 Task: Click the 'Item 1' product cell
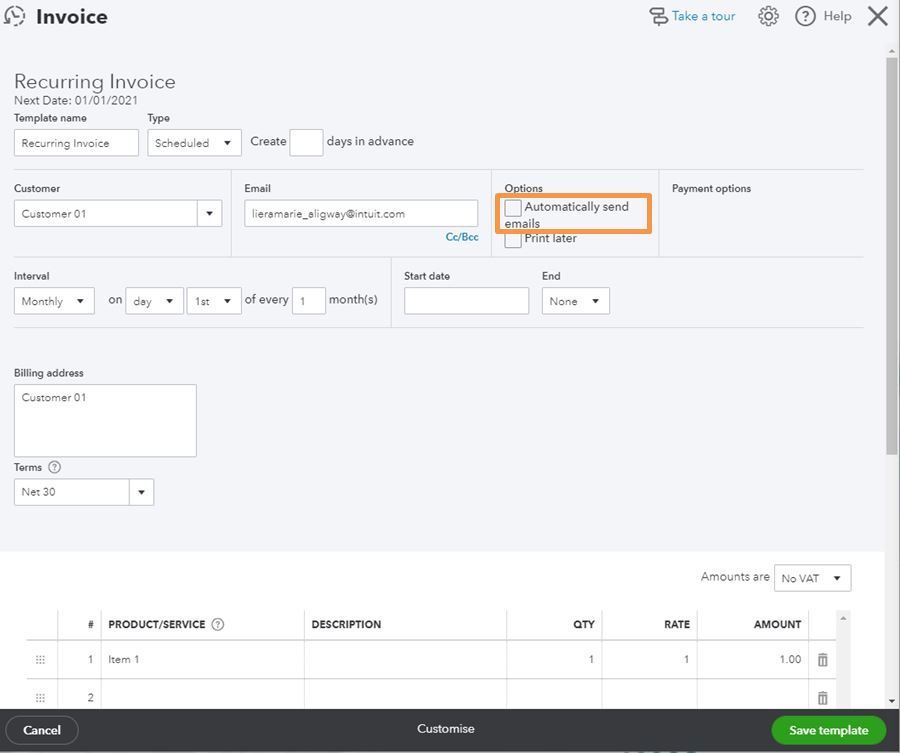pos(203,659)
